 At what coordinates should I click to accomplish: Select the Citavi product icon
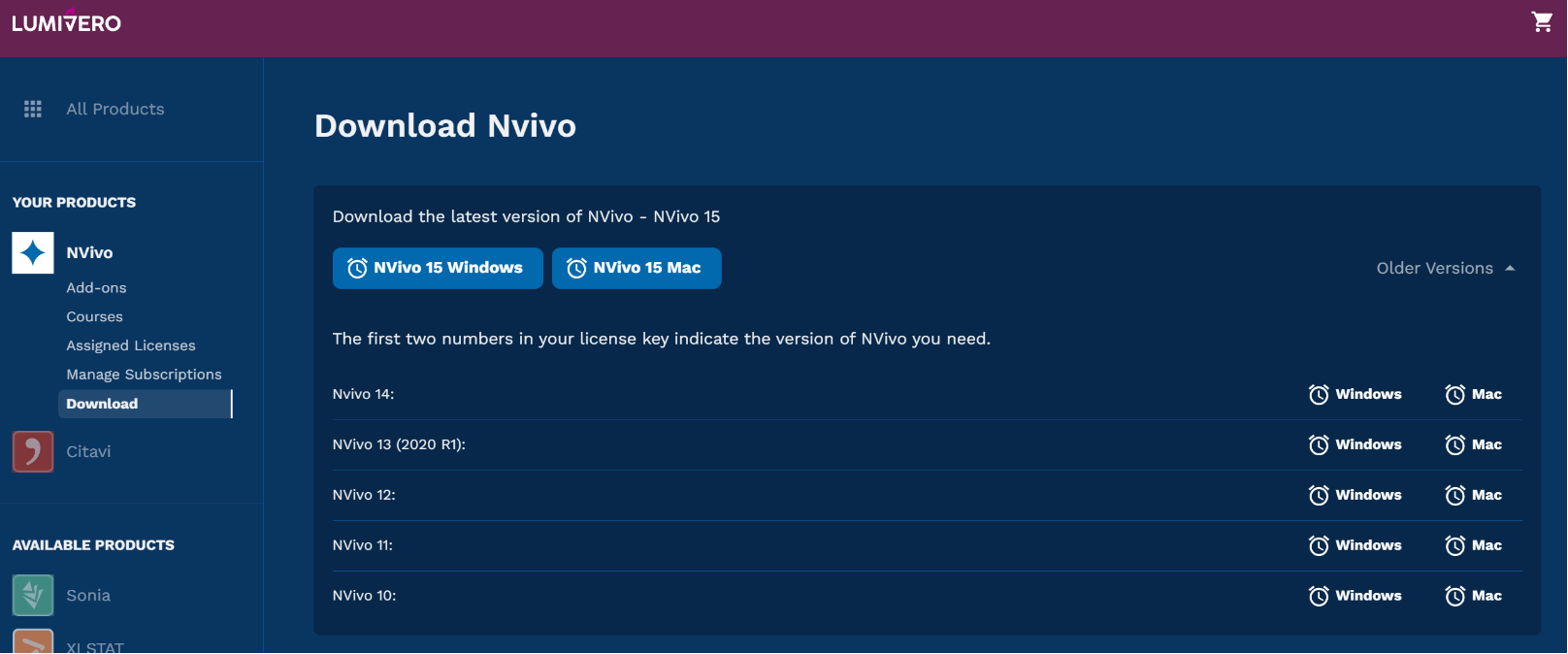point(33,451)
